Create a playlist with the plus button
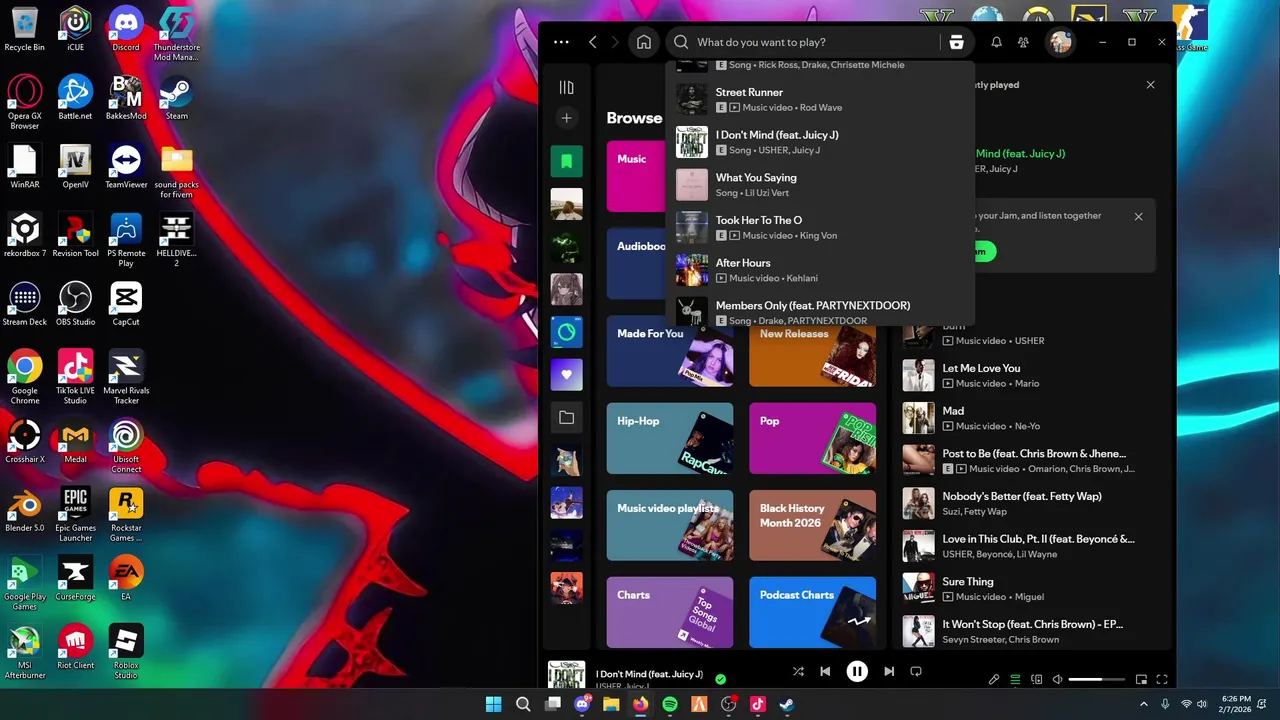1280x720 pixels. (566, 118)
